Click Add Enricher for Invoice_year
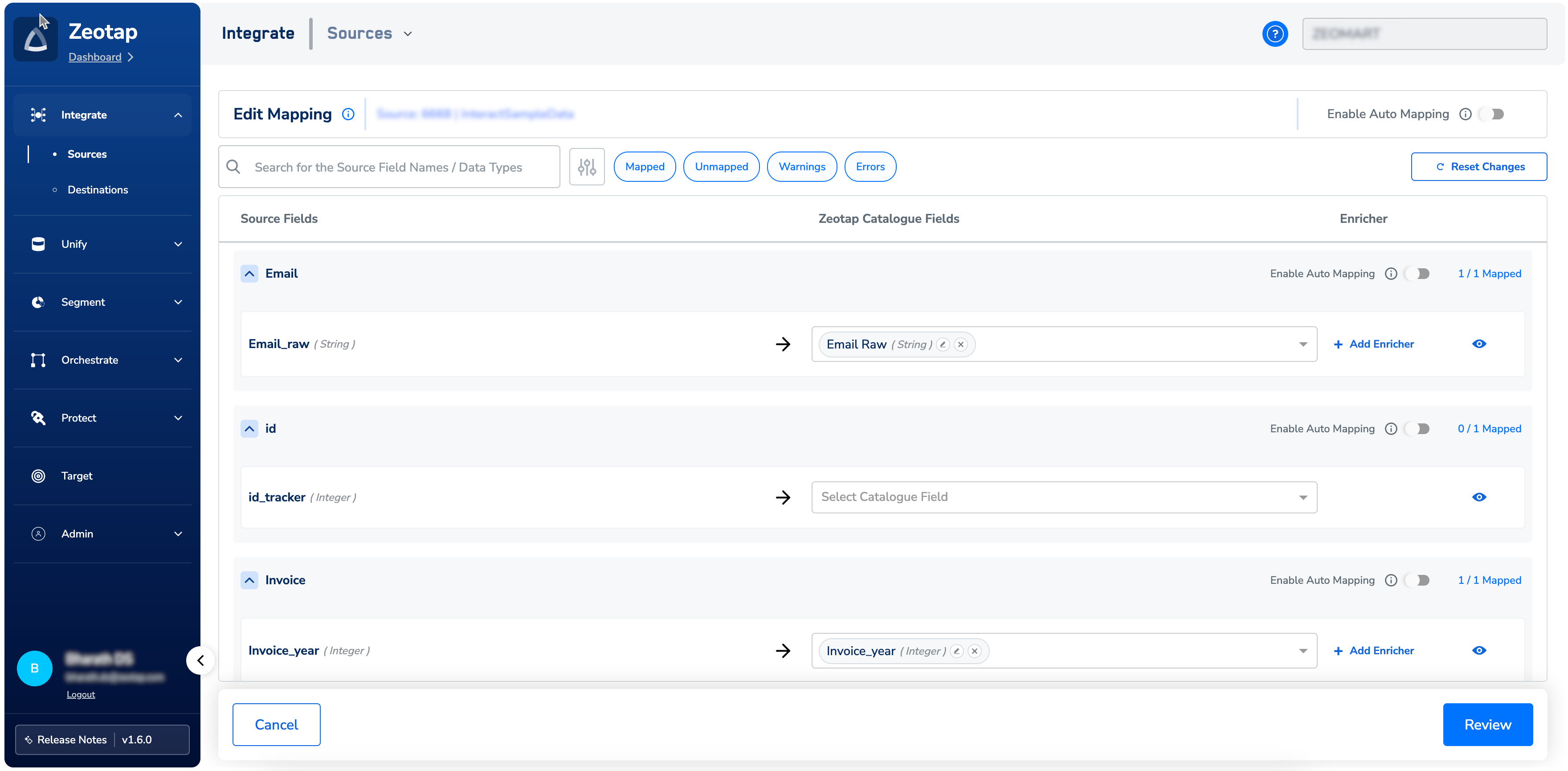The height and width of the screenshot is (771, 1568). click(1373, 650)
